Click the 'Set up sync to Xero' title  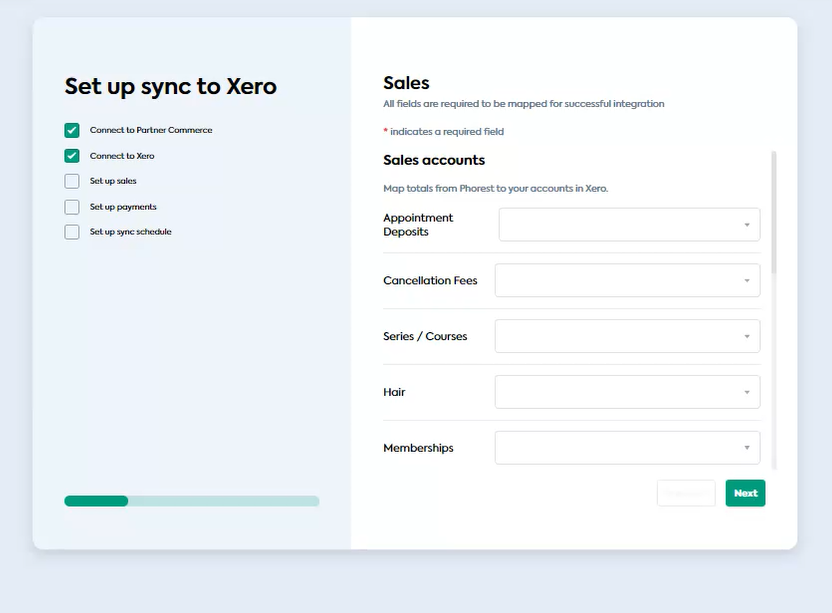coord(170,87)
